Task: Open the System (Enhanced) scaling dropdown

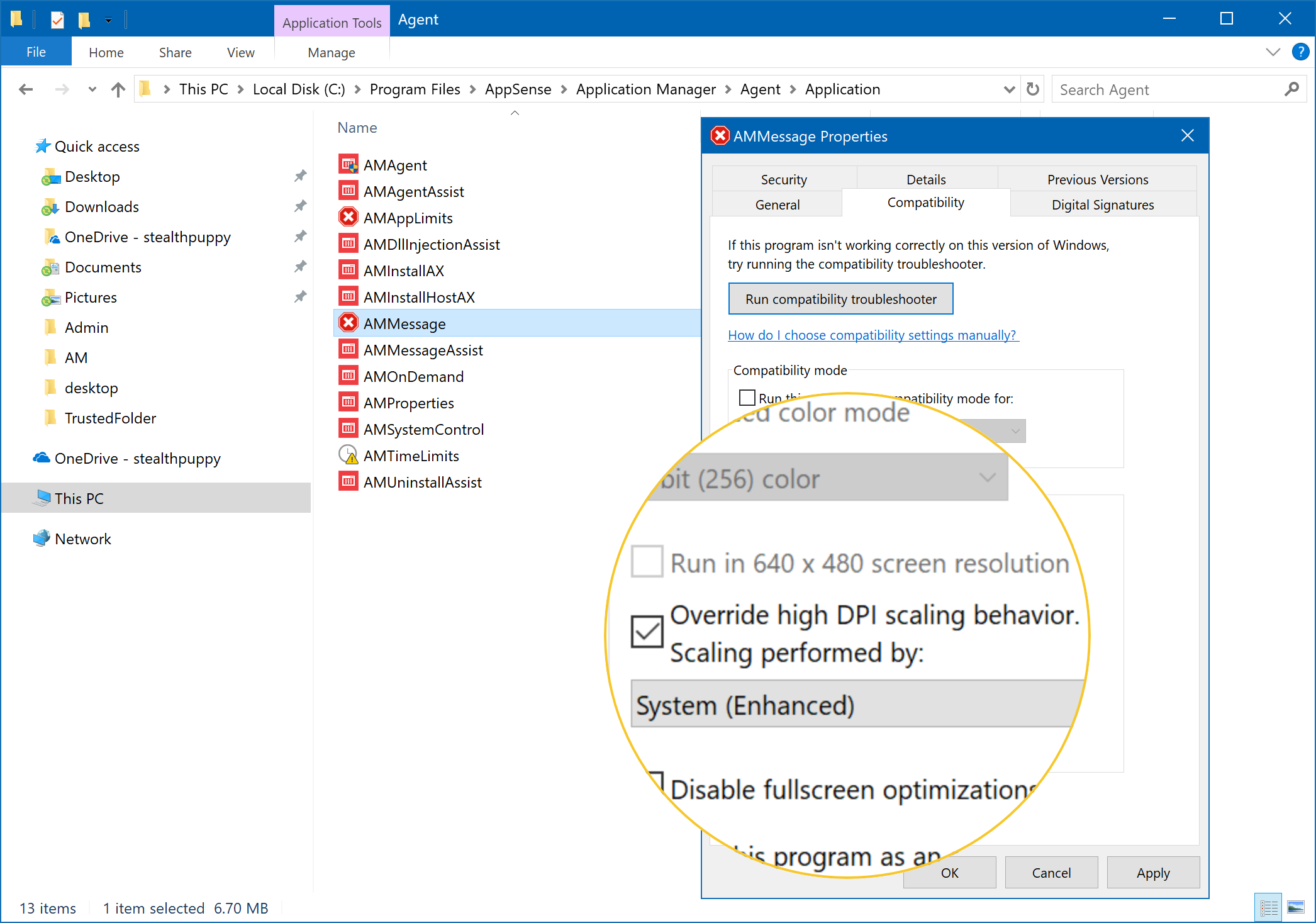Action: [x=858, y=703]
